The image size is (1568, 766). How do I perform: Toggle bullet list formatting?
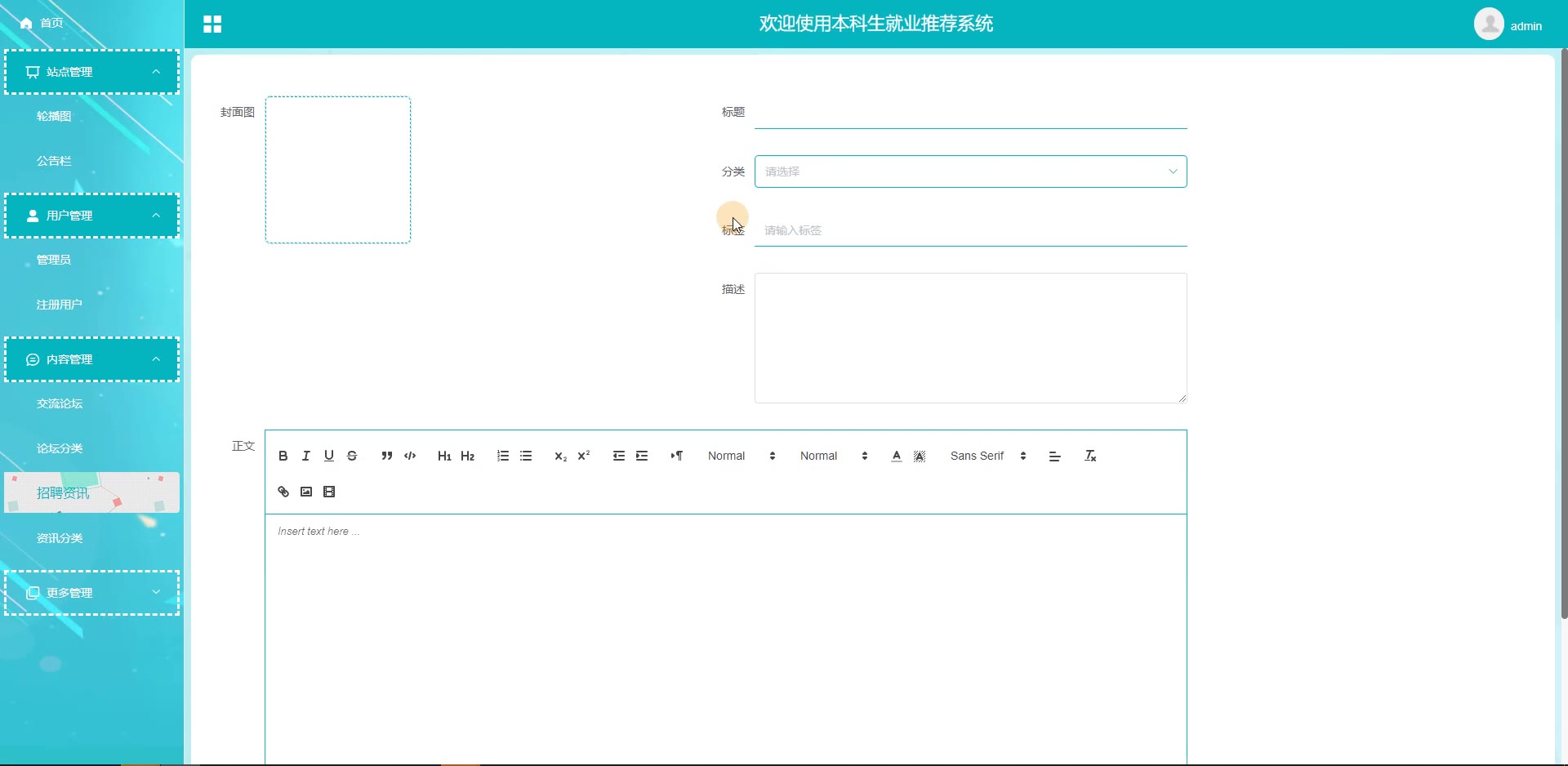point(526,456)
